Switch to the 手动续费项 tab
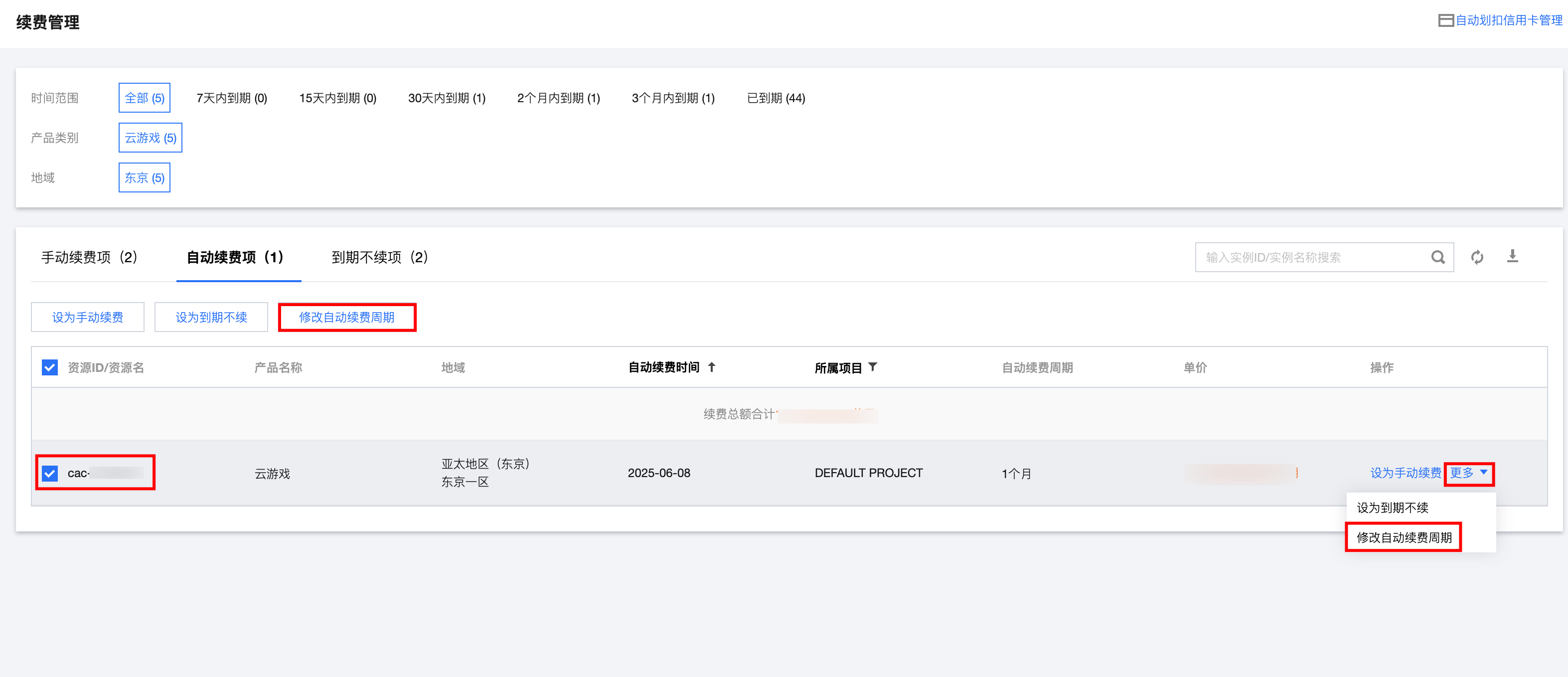Screen dimensions: 1568x677 click(x=89, y=258)
